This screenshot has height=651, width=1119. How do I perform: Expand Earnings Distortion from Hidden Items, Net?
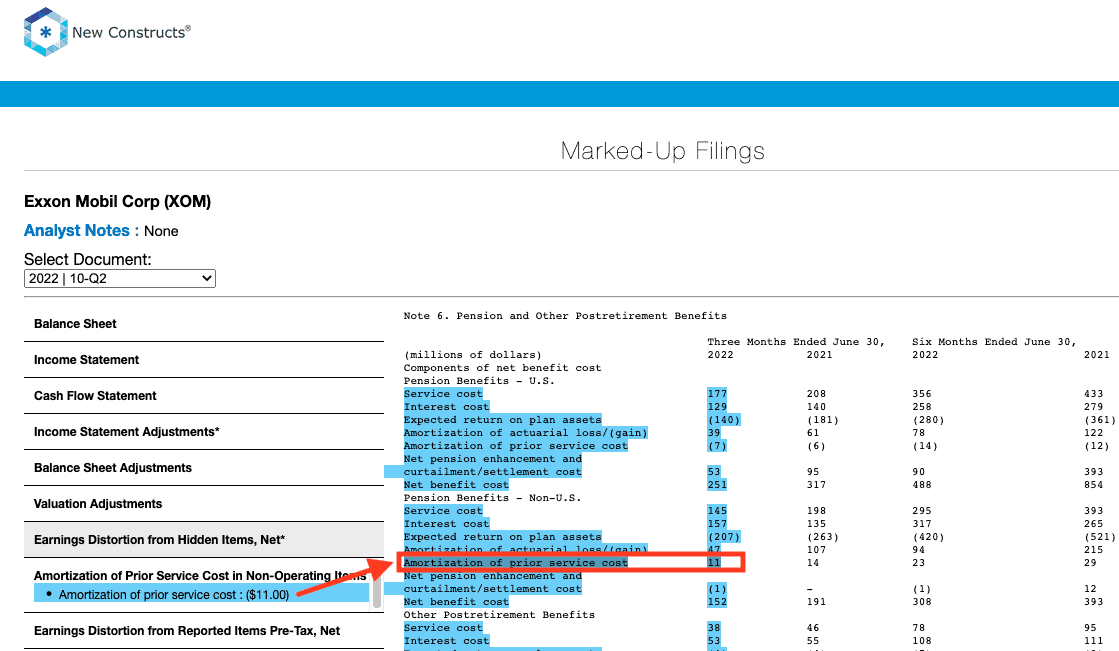[203, 540]
